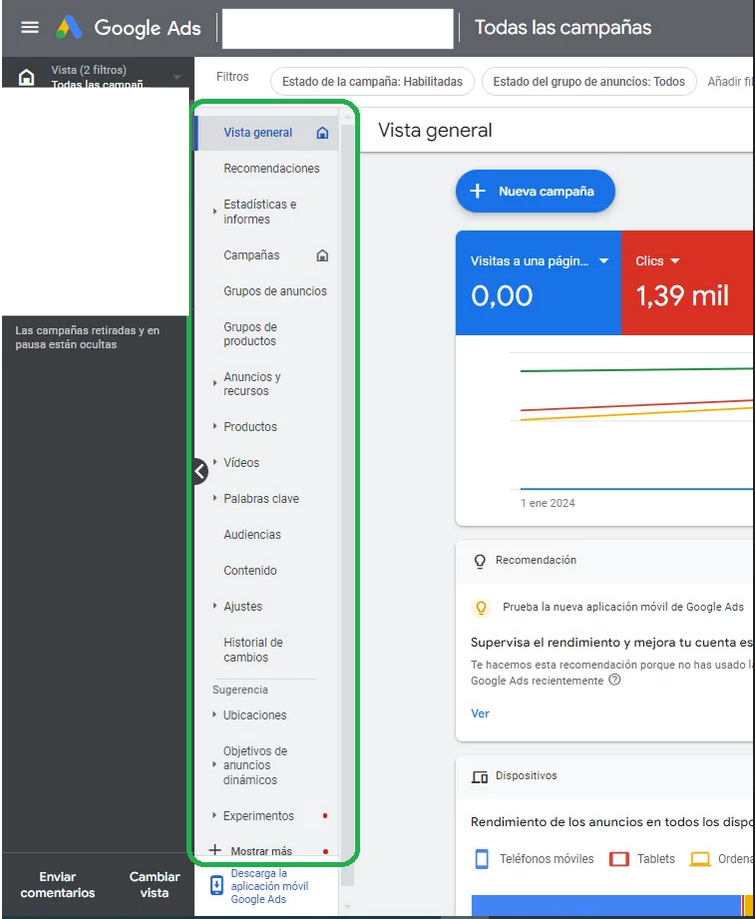Open the Visitas a una página dropdown

(603, 261)
